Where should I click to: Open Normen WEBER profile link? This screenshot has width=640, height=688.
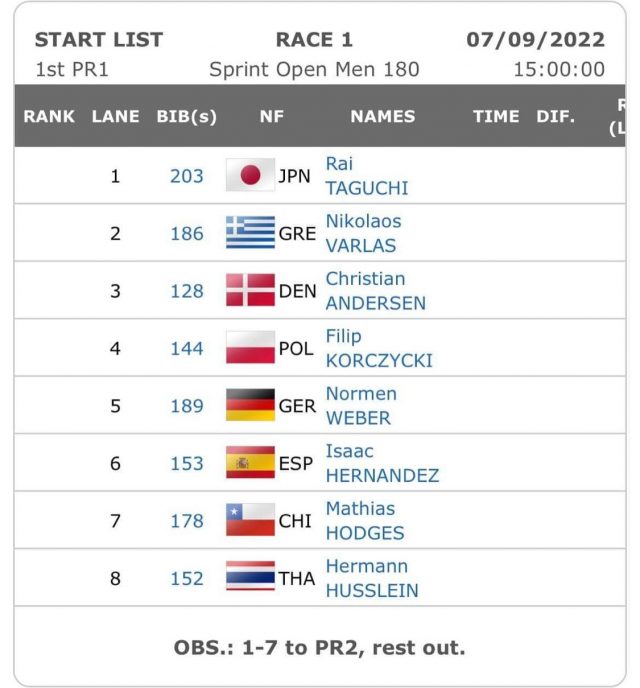tap(361, 406)
